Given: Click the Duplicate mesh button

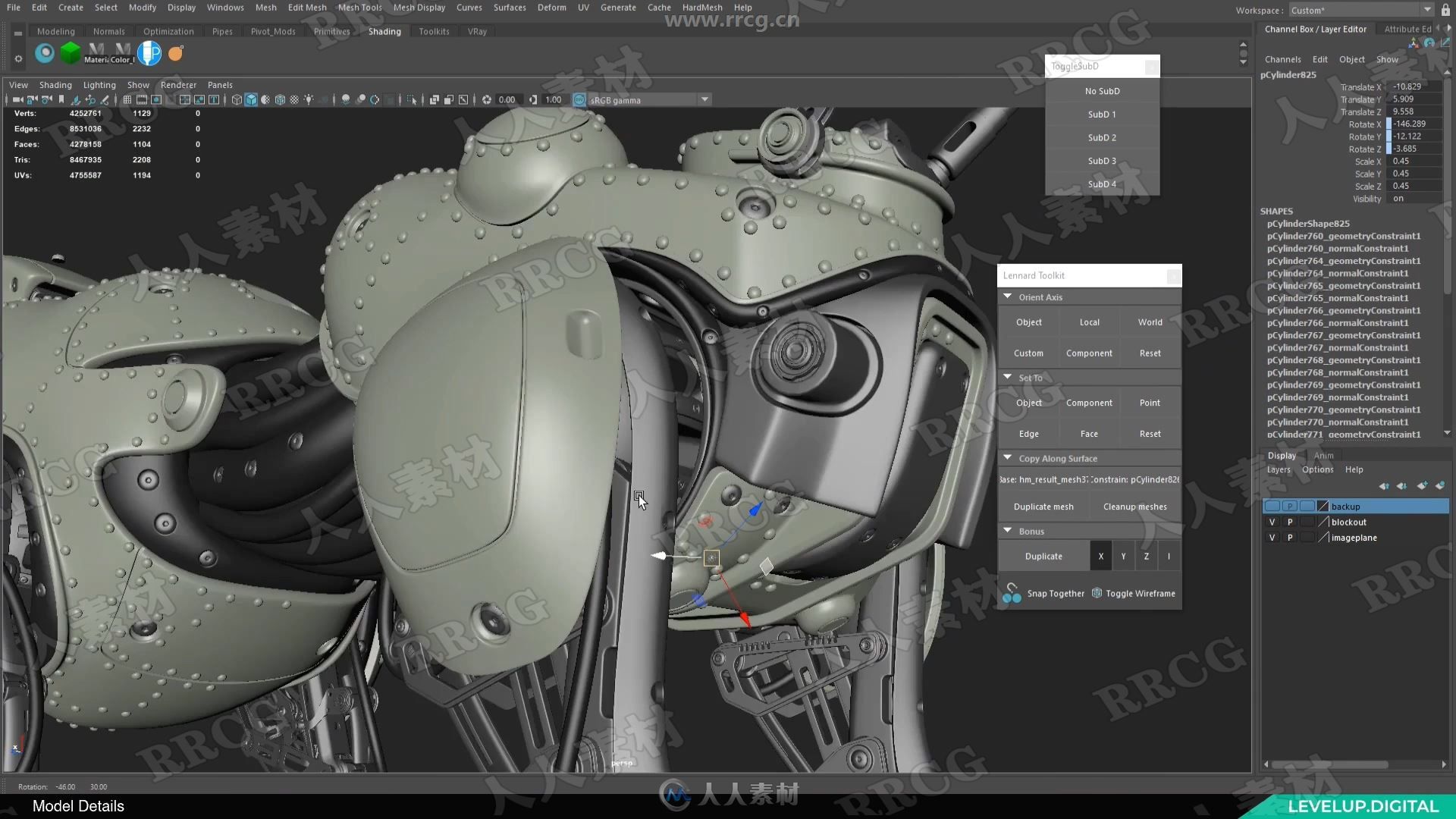Looking at the screenshot, I should (x=1043, y=506).
